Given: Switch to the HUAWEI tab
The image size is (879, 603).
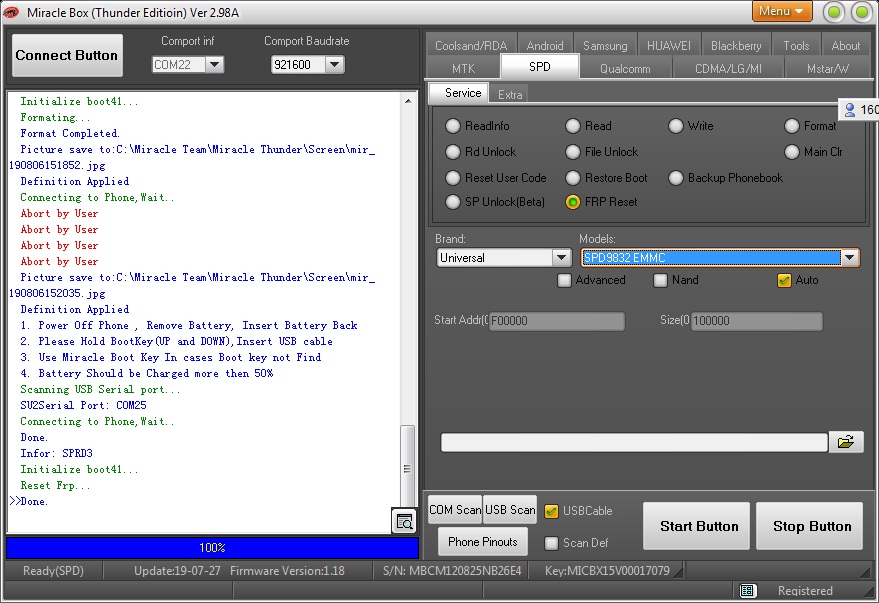Looking at the screenshot, I should (x=669, y=45).
